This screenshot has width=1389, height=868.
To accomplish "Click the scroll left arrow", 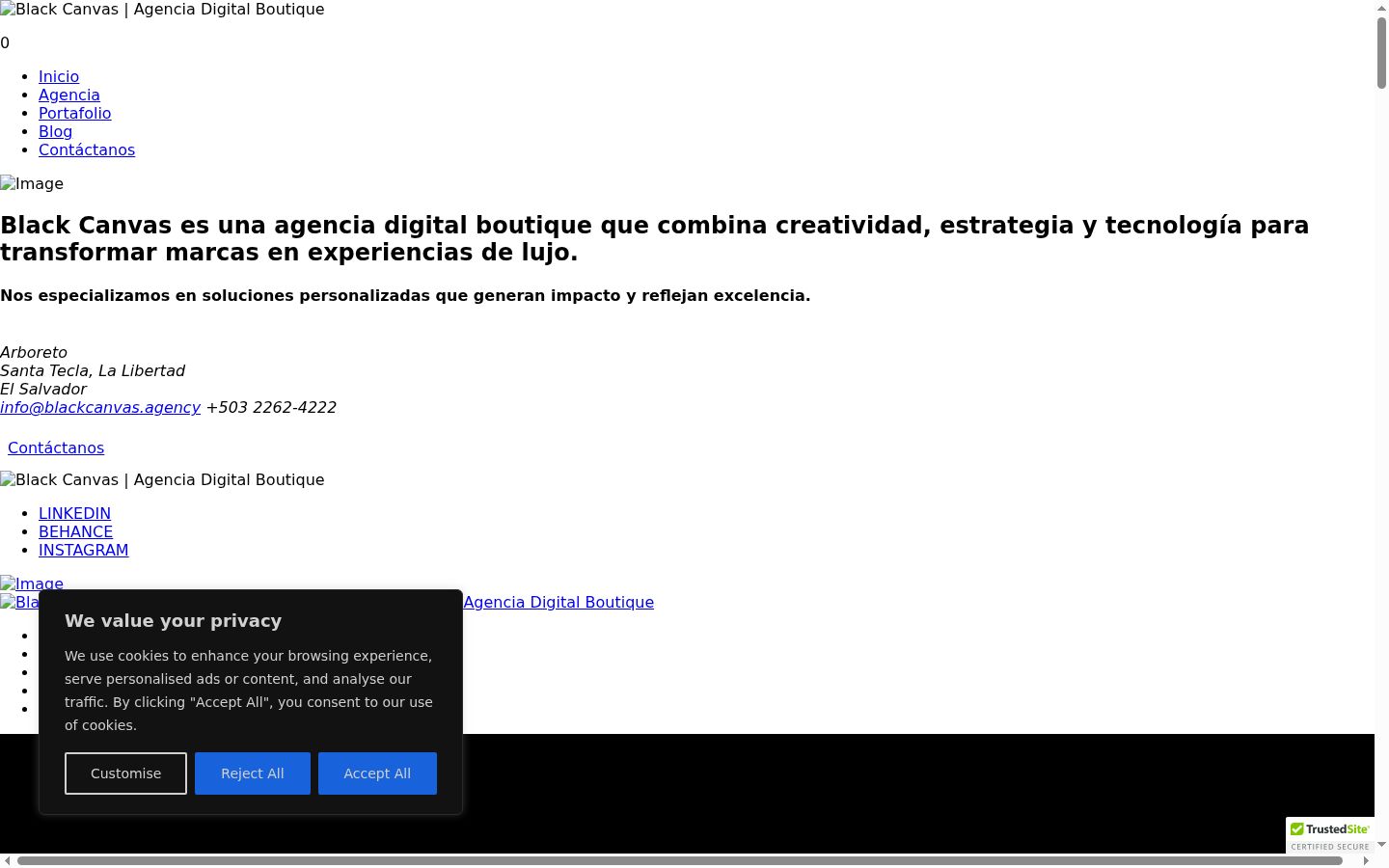I will click(8, 860).
